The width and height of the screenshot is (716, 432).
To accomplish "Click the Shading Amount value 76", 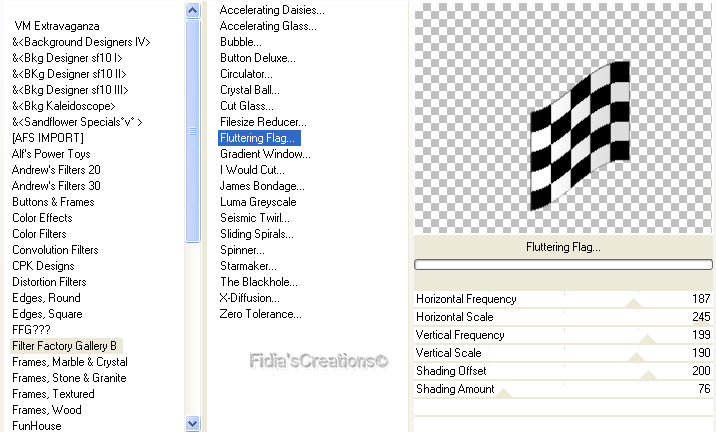I will coord(705,389).
